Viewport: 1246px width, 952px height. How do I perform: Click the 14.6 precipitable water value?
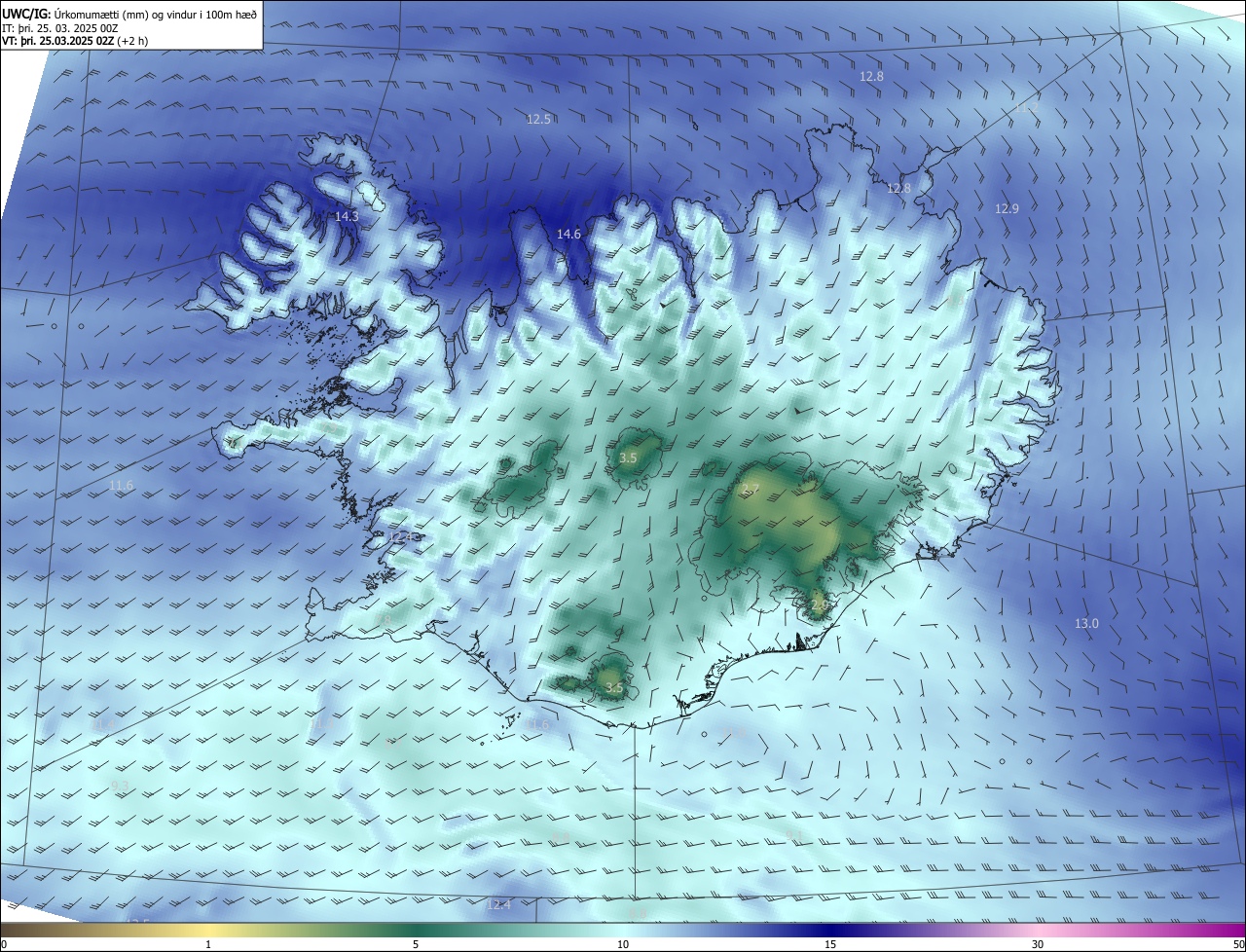tap(568, 234)
